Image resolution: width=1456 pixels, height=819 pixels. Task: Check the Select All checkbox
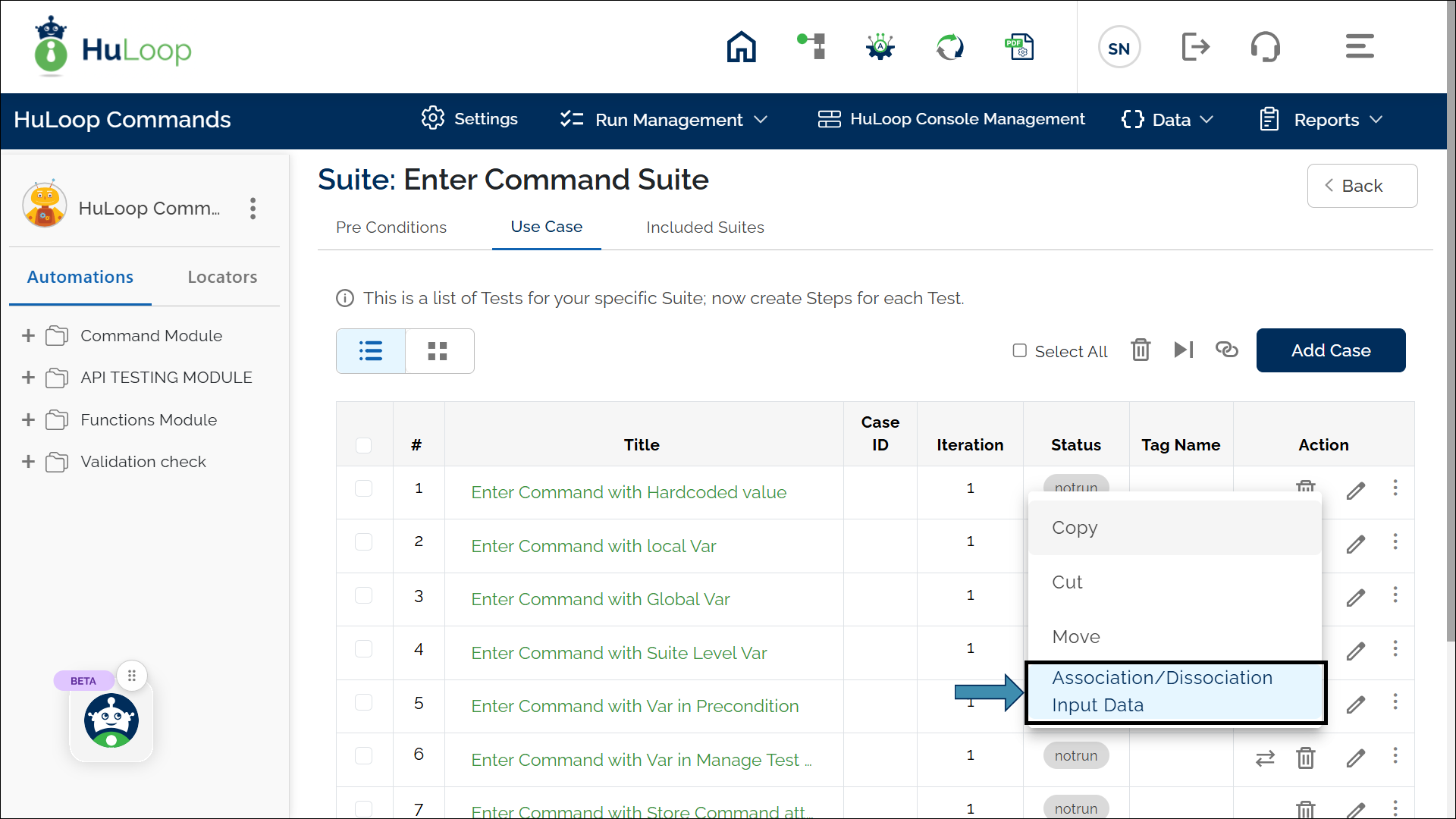(x=1020, y=350)
